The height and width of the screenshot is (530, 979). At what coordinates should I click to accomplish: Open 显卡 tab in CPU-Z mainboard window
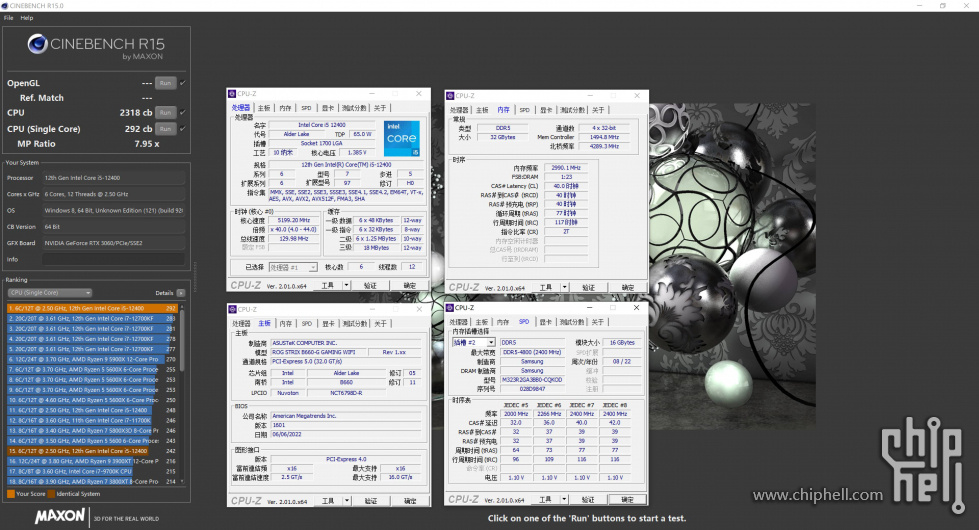328,323
